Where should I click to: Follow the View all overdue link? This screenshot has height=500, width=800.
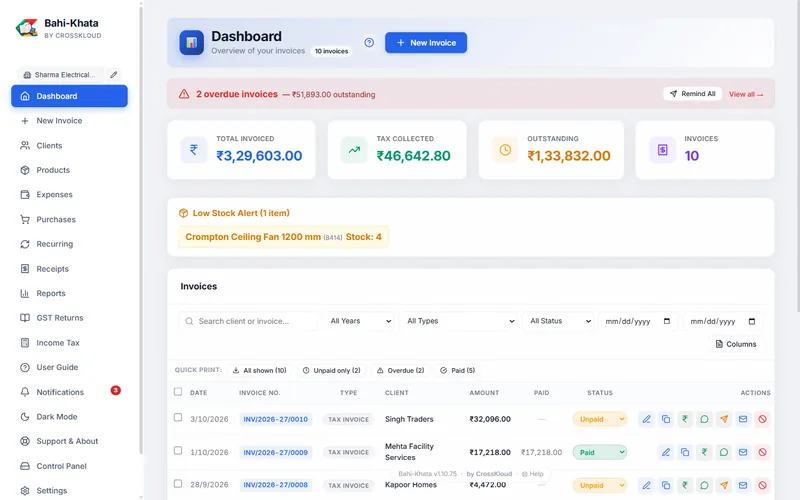pyautogui.click(x=746, y=94)
